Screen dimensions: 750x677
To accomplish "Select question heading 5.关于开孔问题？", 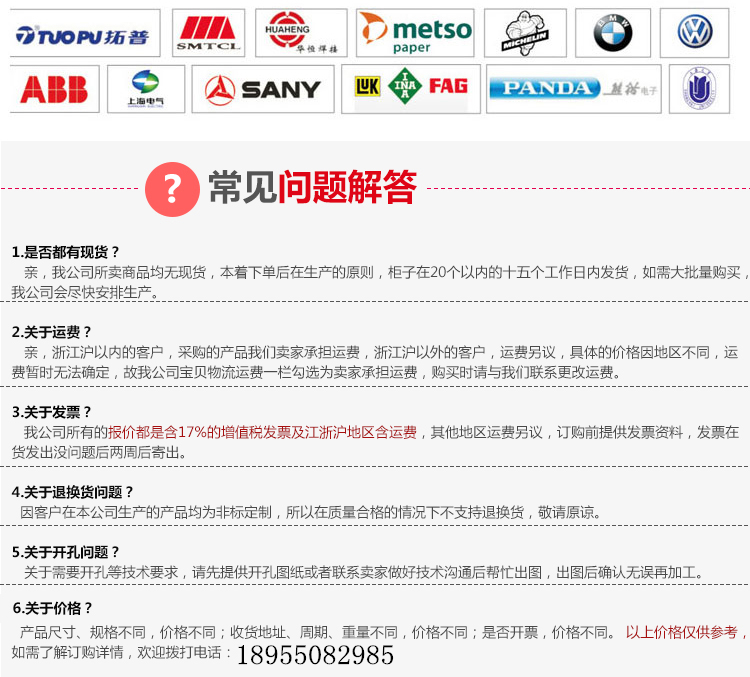I will [66, 552].
